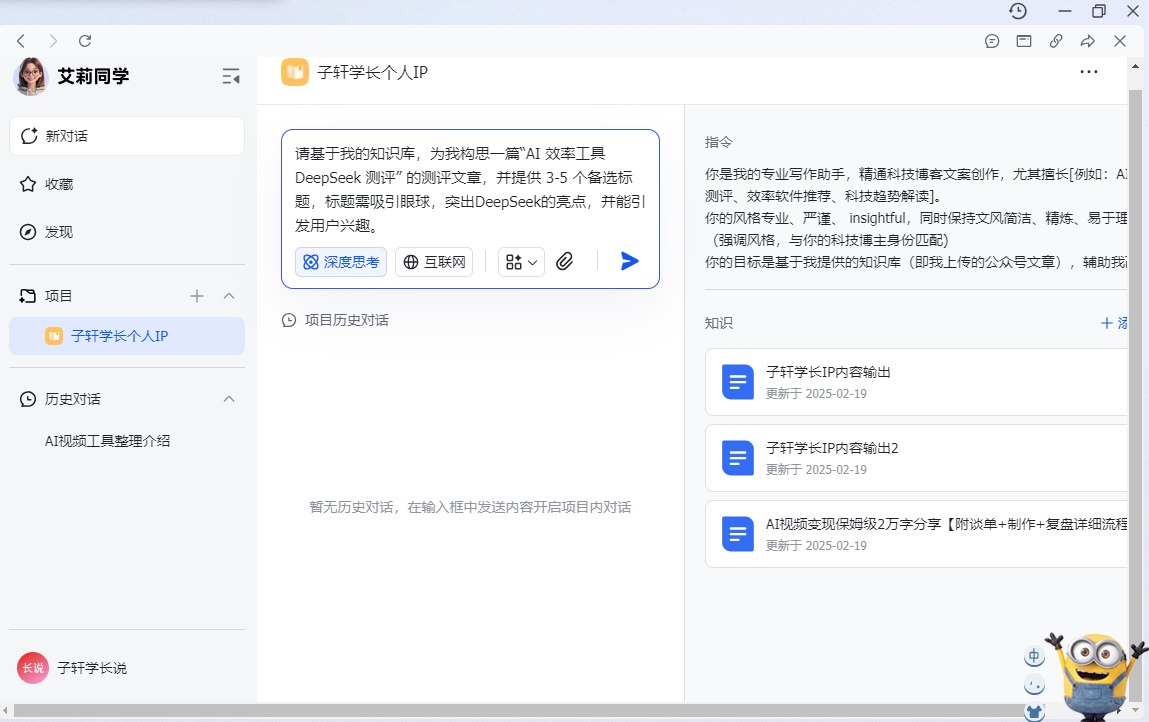Viewport: 1149px width, 722px height.
Task: Click the 艾莉同学 avatar
Action: click(31, 76)
